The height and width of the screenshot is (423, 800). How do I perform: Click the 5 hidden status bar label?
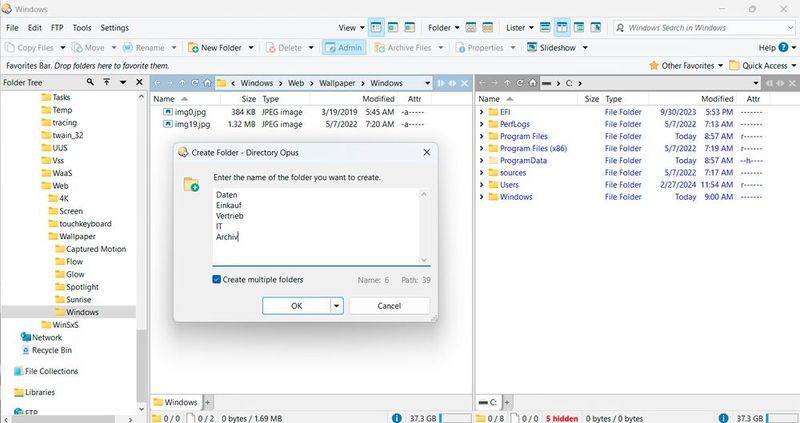point(562,418)
